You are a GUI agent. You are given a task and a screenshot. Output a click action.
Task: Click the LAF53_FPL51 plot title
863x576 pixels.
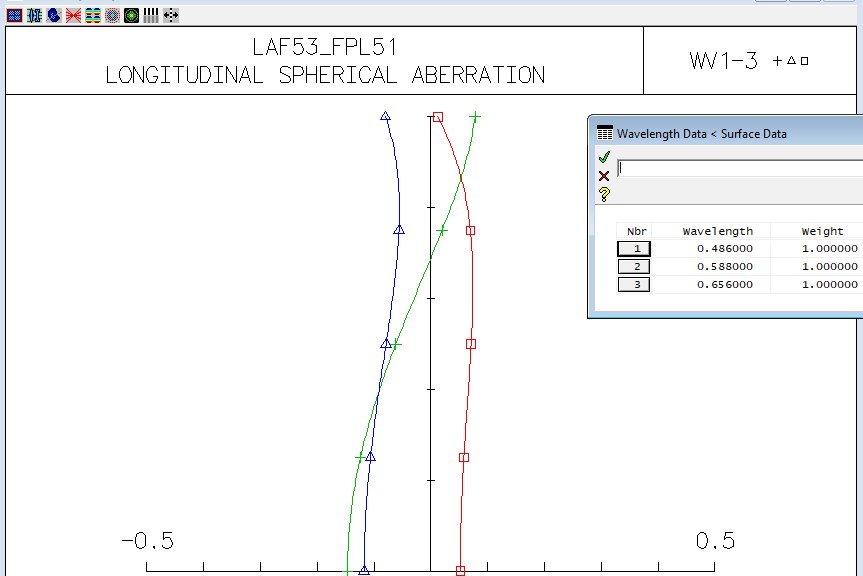click(x=325, y=47)
